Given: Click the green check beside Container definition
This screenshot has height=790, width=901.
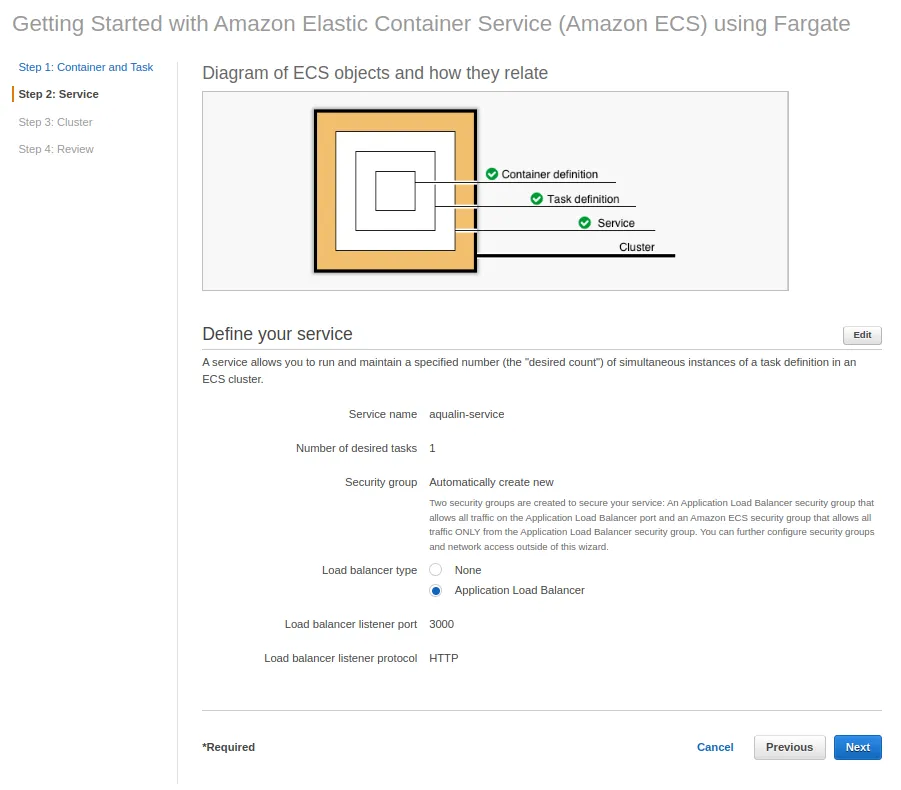Looking at the screenshot, I should point(492,174).
